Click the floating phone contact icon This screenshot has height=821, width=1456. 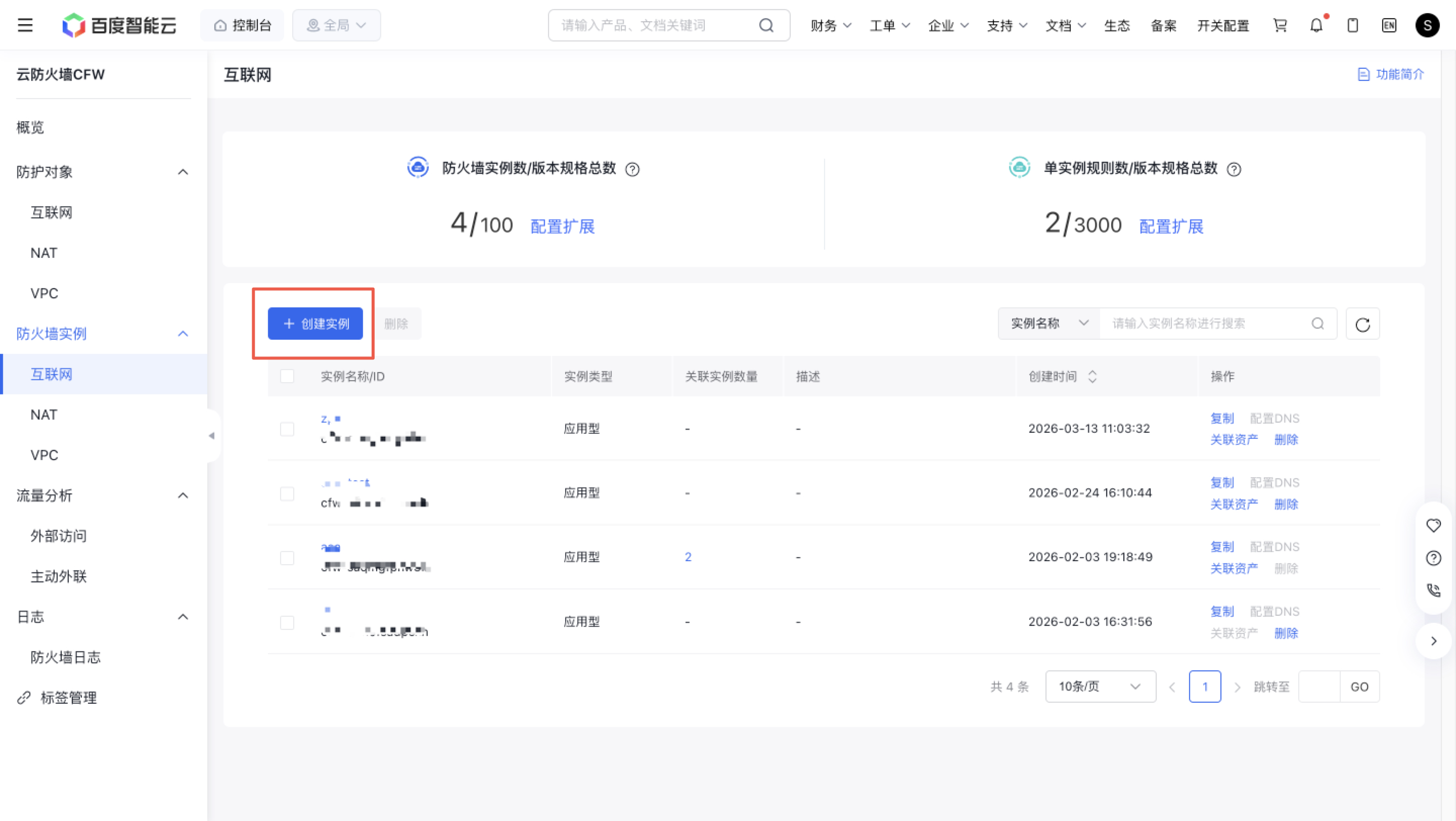point(1433,590)
